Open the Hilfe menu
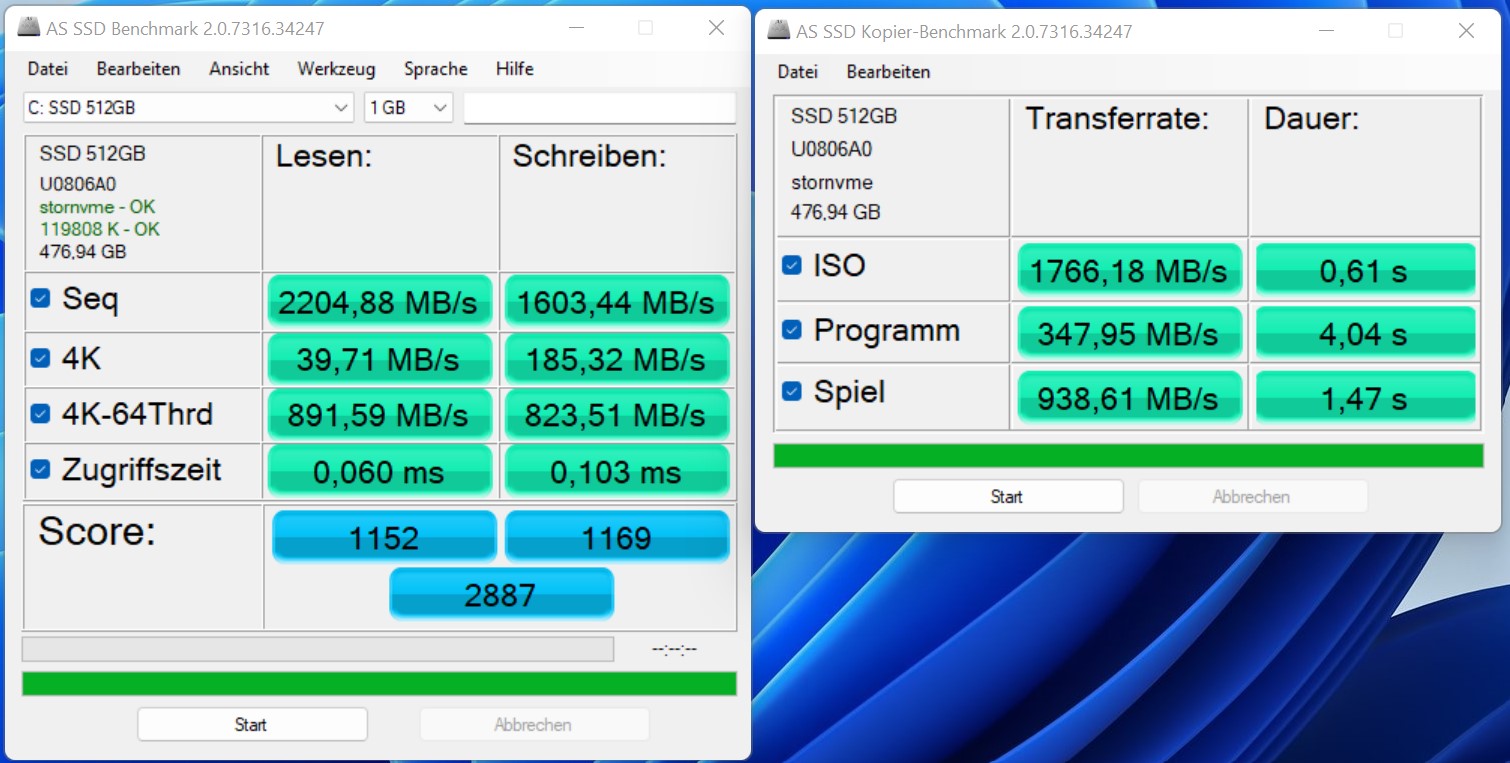The image size is (1510, 763). tap(514, 69)
